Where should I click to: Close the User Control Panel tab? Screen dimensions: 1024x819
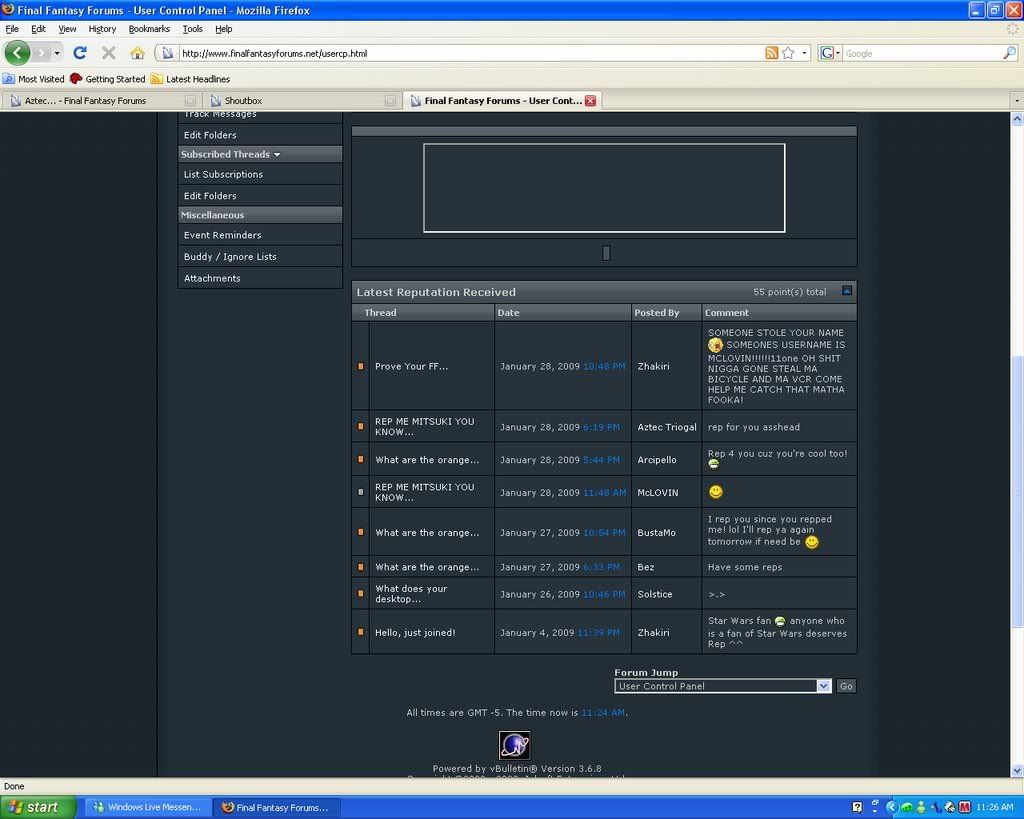tap(590, 101)
